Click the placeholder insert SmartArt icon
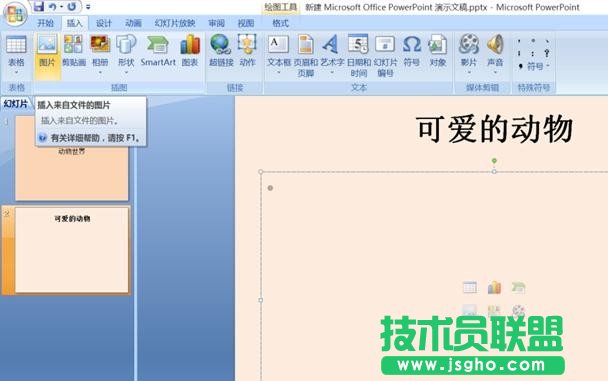The height and width of the screenshot is (381, 608). (518, 287)
